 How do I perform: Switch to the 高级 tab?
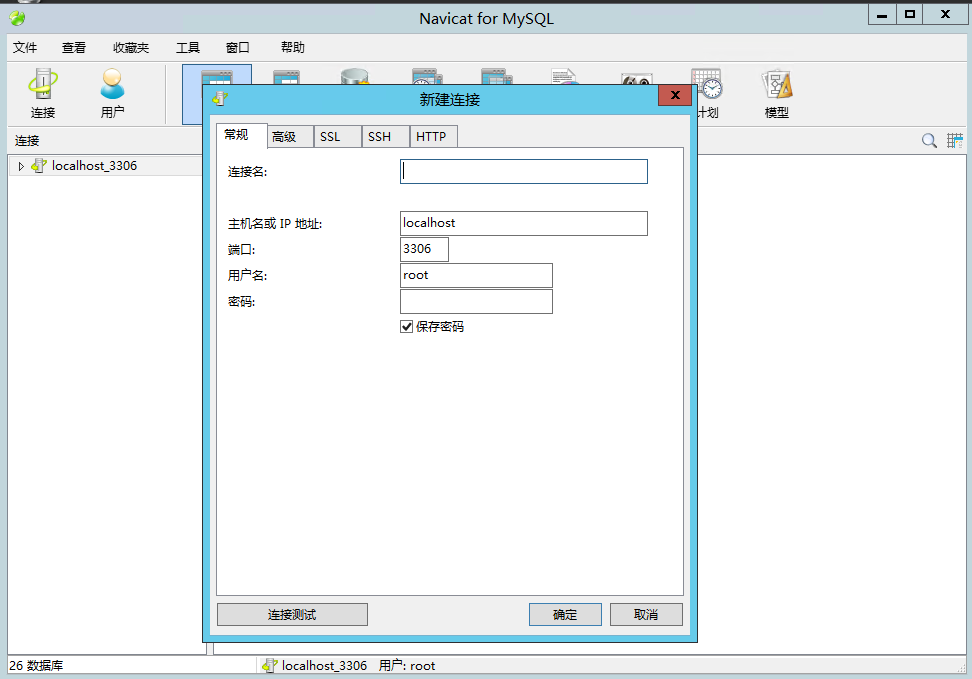point(290,136)
